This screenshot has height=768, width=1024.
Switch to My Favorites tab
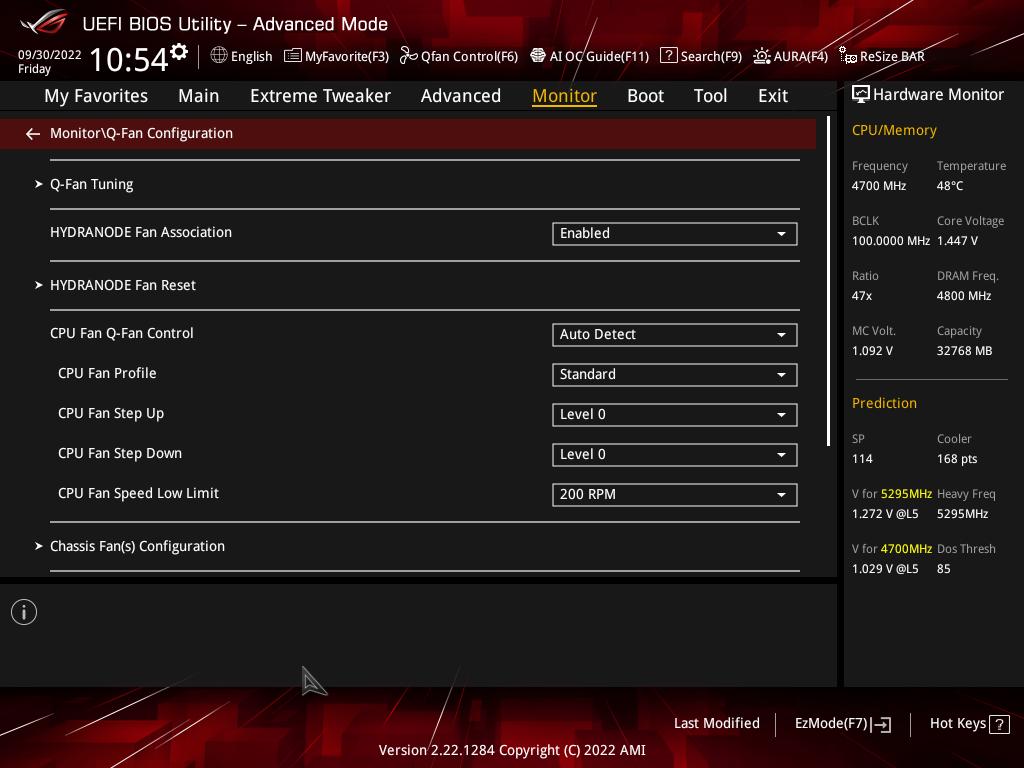(x=96, y=96)
